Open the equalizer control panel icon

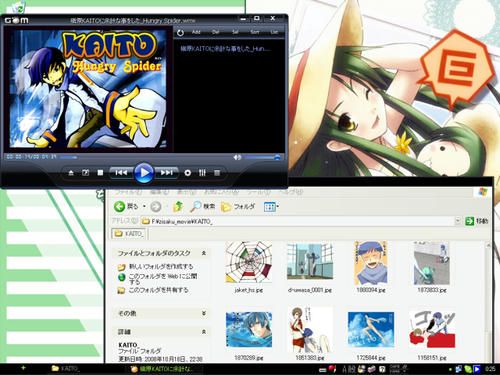202,173
